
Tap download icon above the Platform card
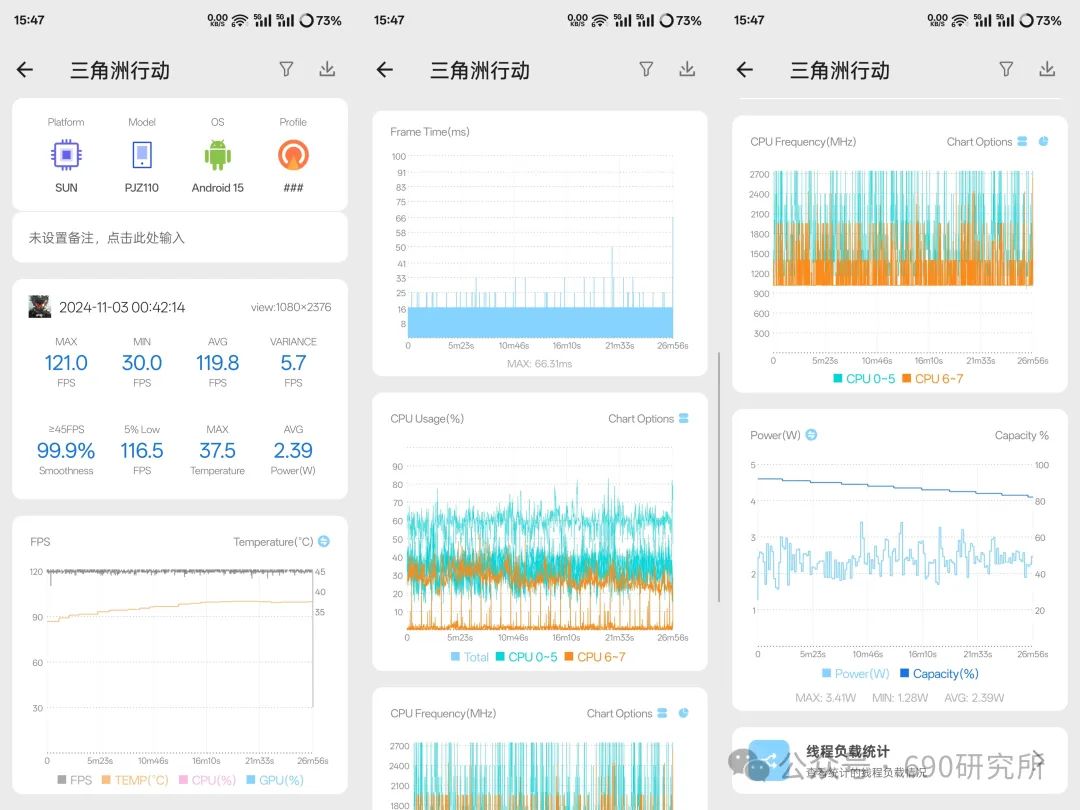tap(327, 69)
